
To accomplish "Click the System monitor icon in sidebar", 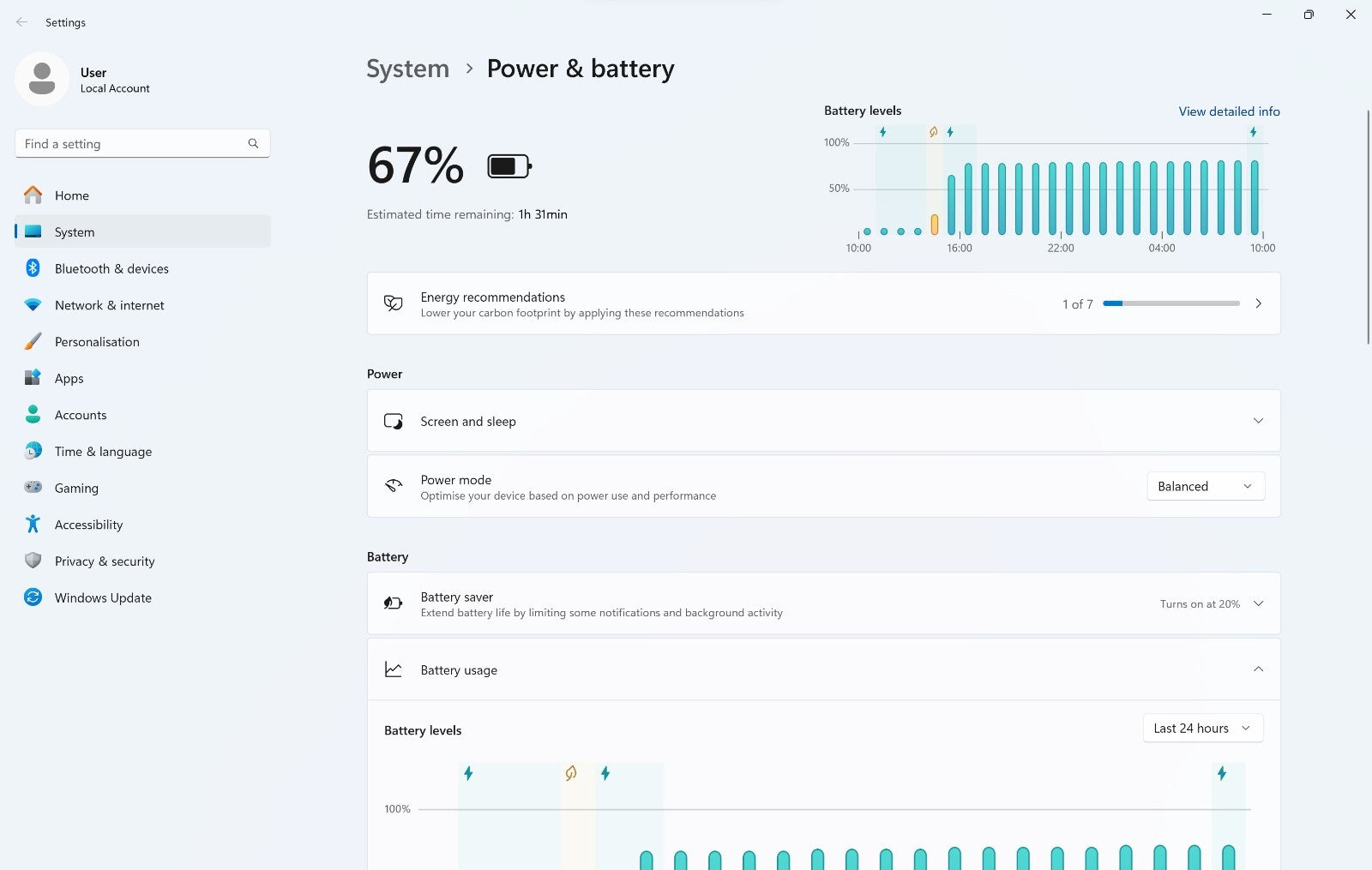I will coord(33,231).
